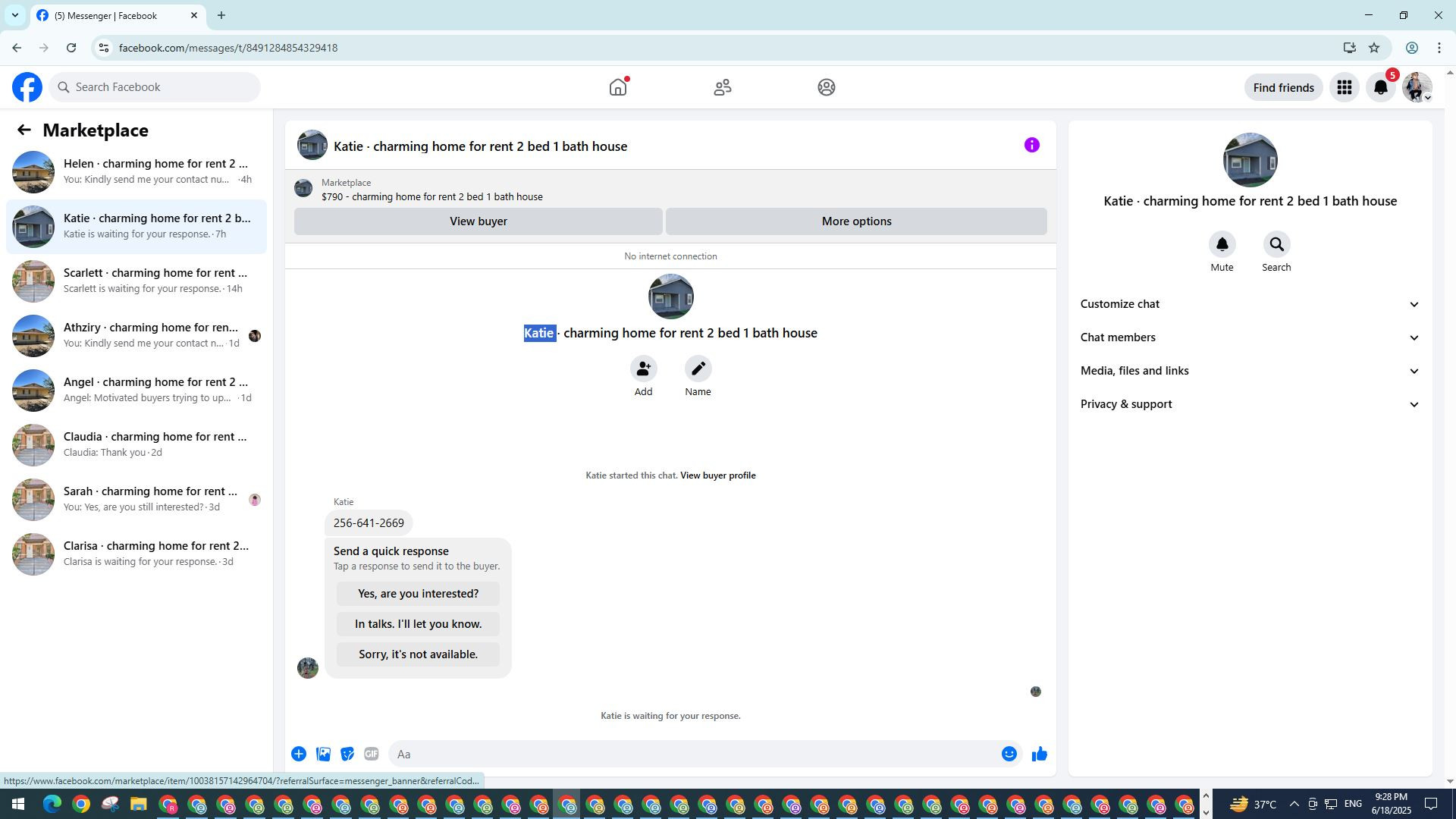Send a thumbs-up like

(1039, 754)
